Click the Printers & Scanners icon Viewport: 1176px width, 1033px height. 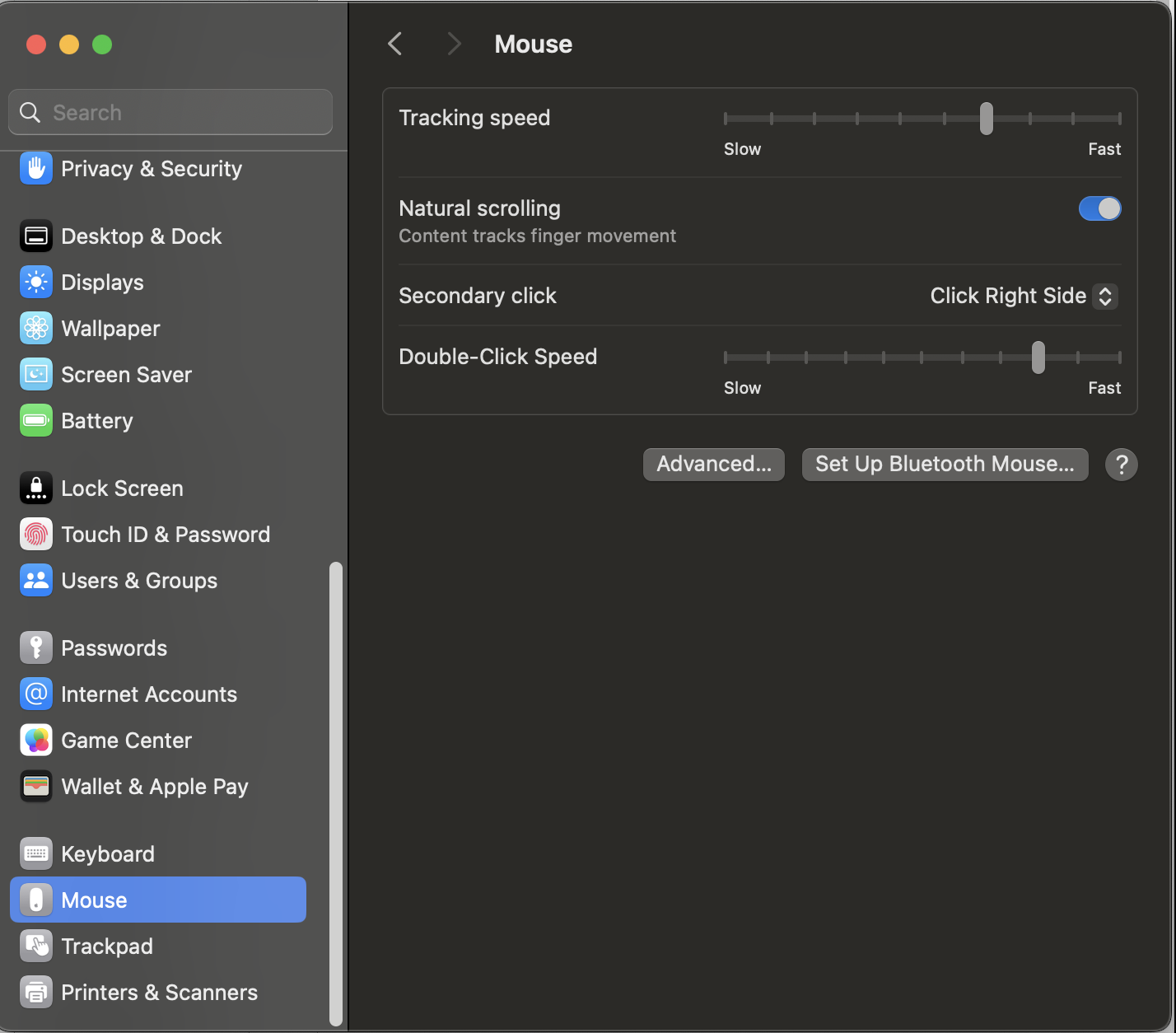pos(36,993)
